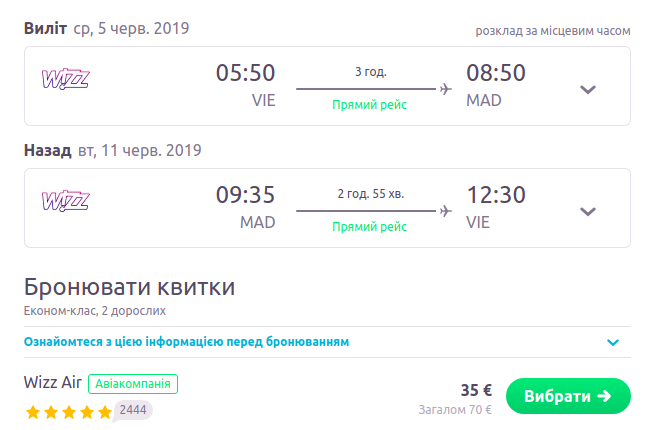Open the 'Ознайомтеся з цією інформацією' link
This screenshot has width=650, height=430.
187,342
